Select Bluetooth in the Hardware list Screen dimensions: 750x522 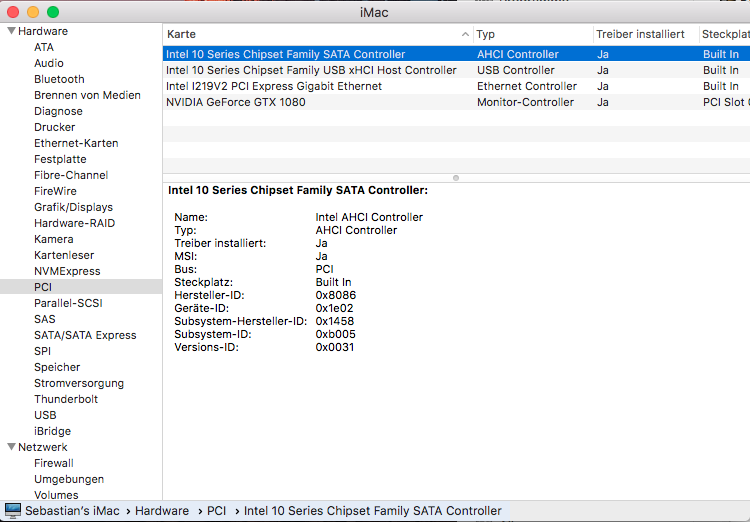pos(59,79)
